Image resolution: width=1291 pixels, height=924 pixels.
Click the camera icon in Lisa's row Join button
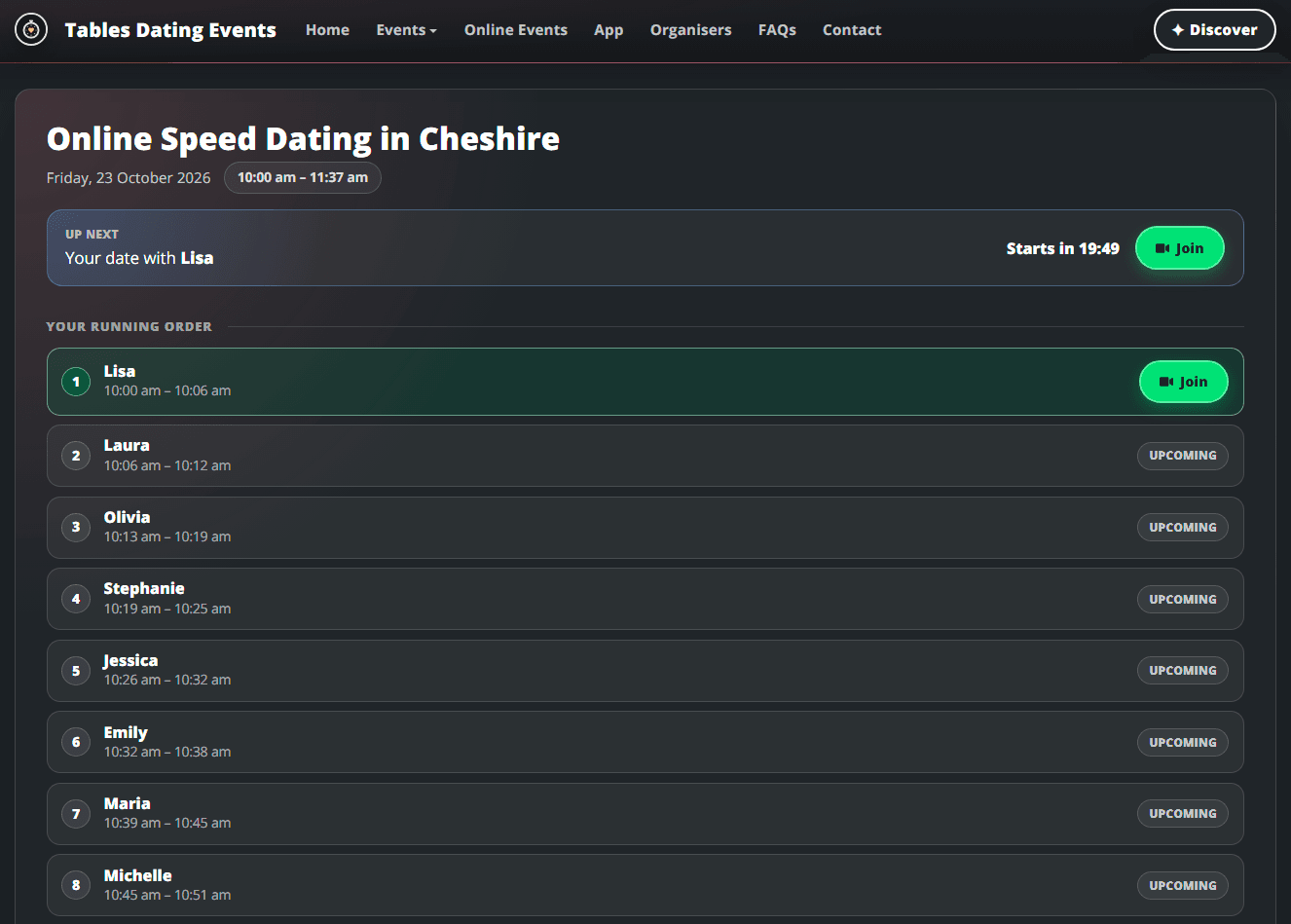point(1166,382)
